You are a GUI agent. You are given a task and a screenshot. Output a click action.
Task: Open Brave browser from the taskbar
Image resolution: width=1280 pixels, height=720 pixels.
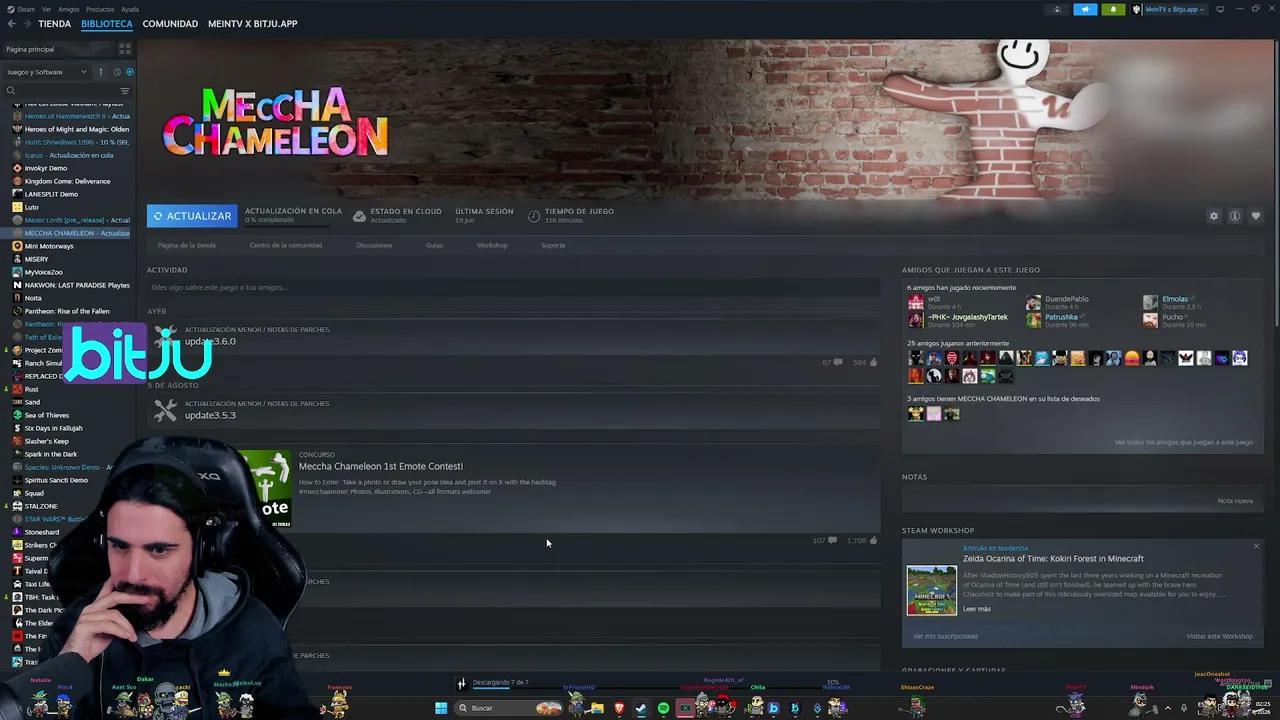619,708
